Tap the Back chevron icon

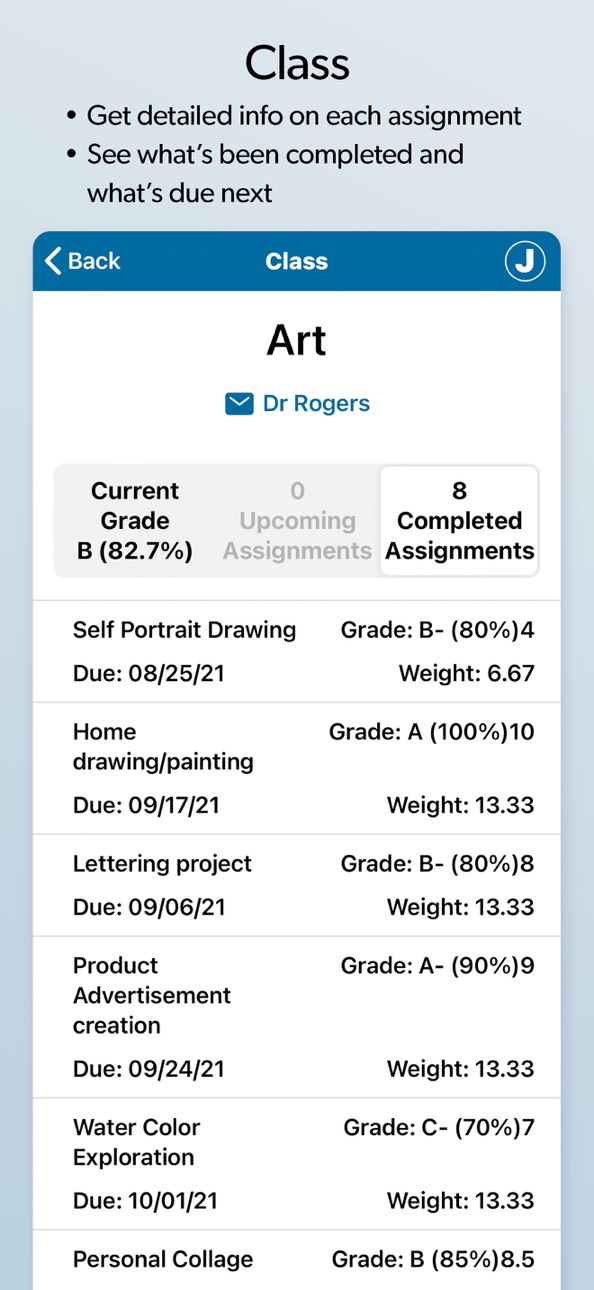[53, 261]
